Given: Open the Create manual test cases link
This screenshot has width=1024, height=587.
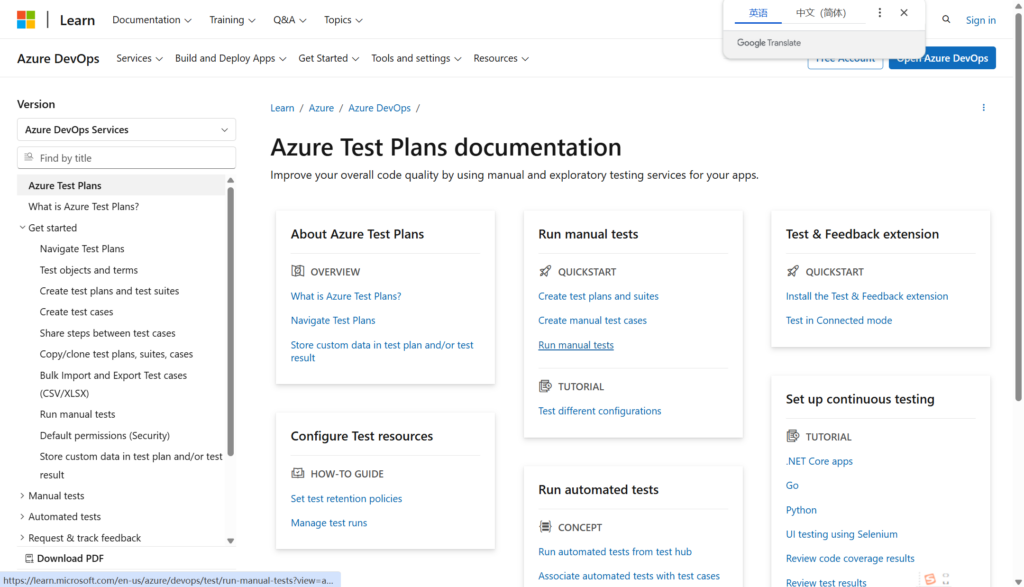Looking at the screenshot, I should (592, 321).
